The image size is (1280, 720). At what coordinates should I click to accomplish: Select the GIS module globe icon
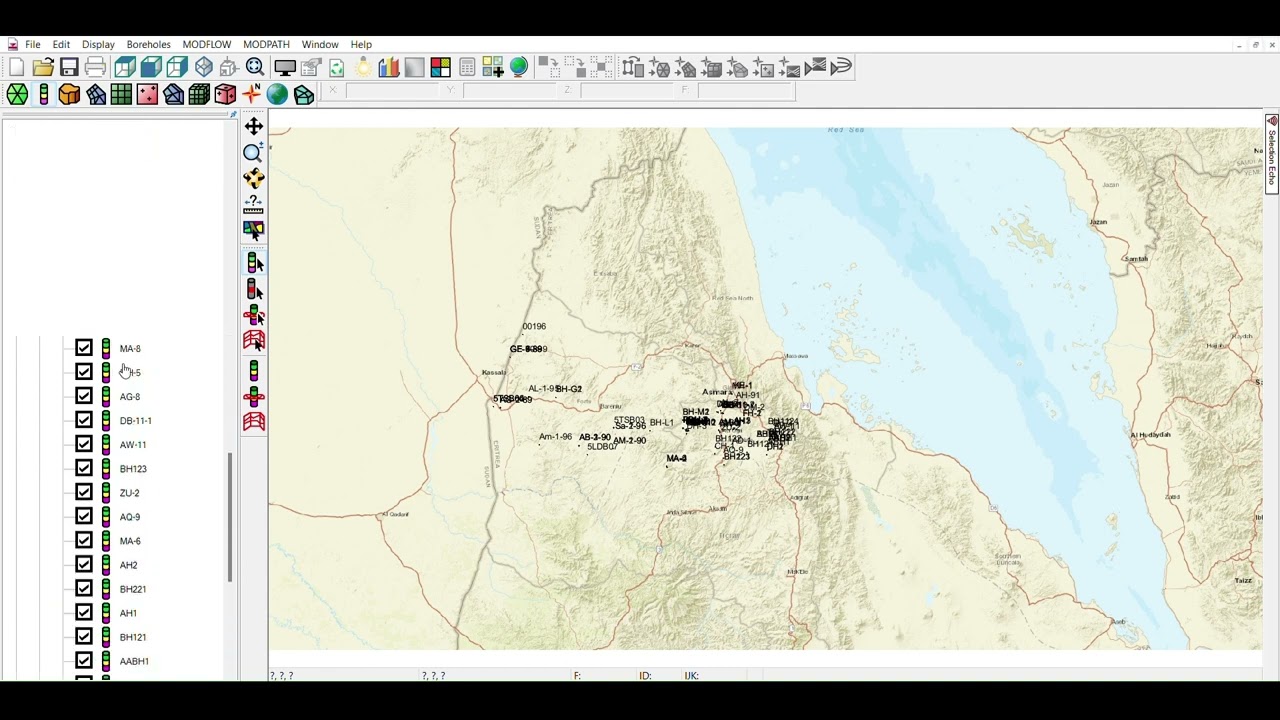pyautogui.click(x=277, y=94)
